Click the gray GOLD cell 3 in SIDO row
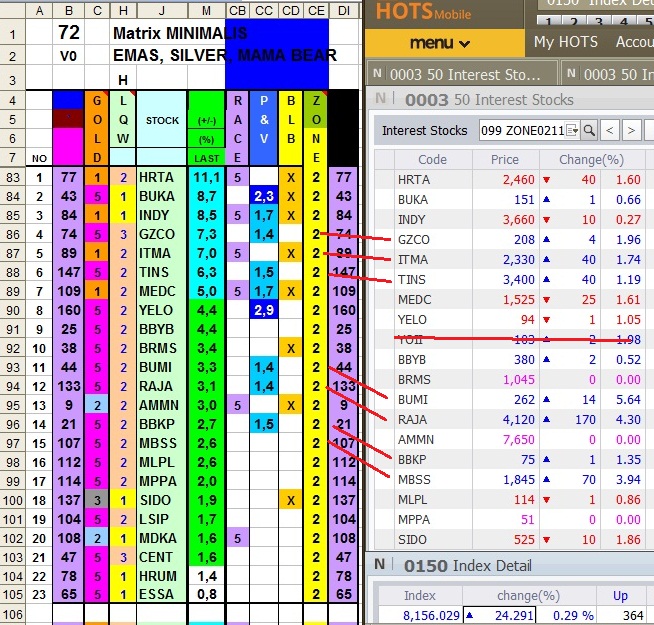654x625 pixels. pyautogui.click(x=97, y=500)
